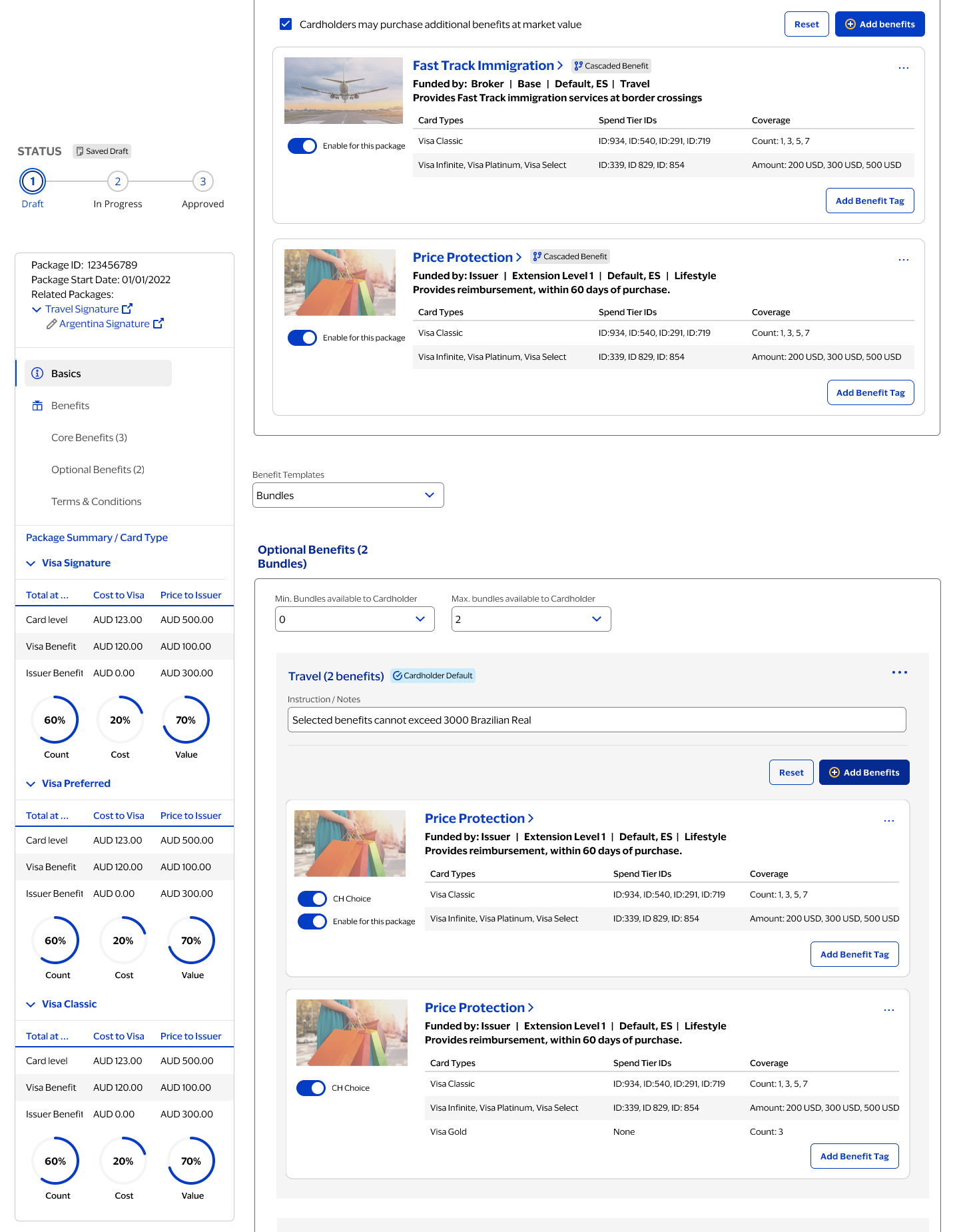Viewport: 973px width, 1232px height.
Task: Click Travel (2 benefits) bundle title
Action: (336, 676)
